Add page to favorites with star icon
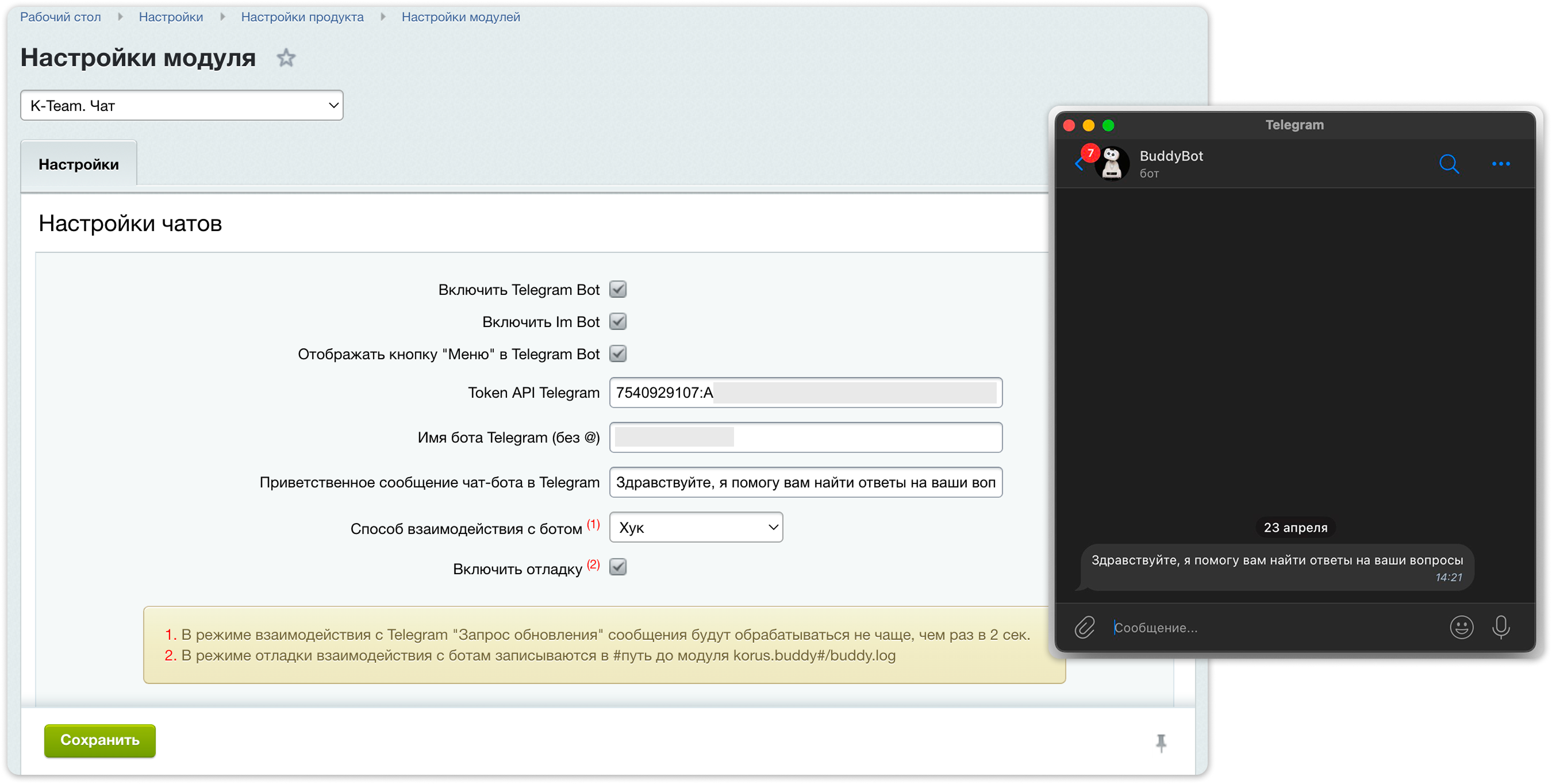 pyautogui.click(x=286, y=58)
